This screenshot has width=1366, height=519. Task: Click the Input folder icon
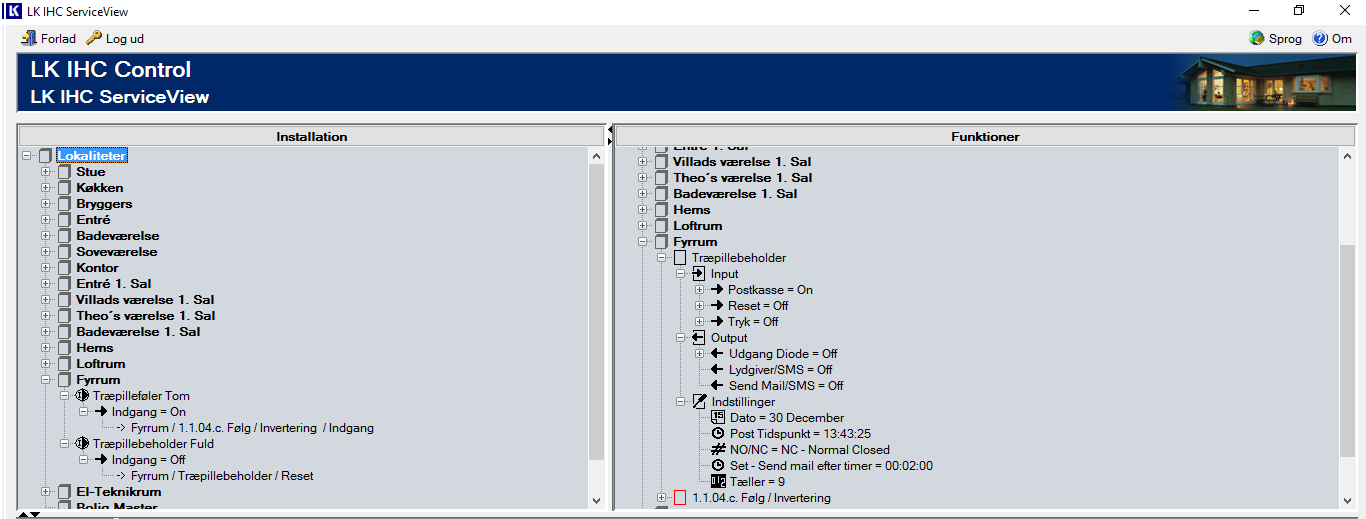click(699, 274)
